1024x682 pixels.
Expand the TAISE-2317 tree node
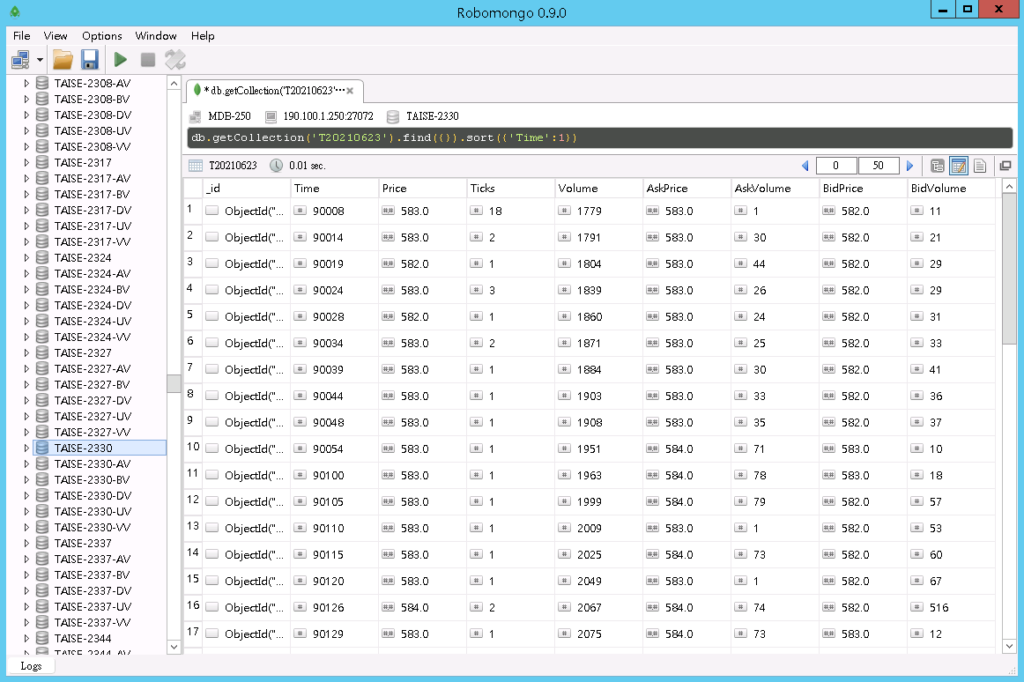pos(26,163)
